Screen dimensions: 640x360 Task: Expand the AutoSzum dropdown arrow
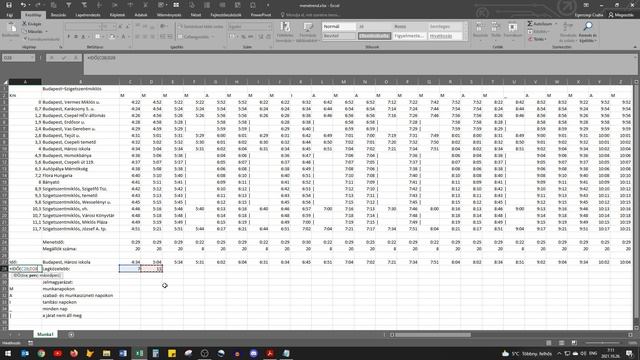point(556,24)
